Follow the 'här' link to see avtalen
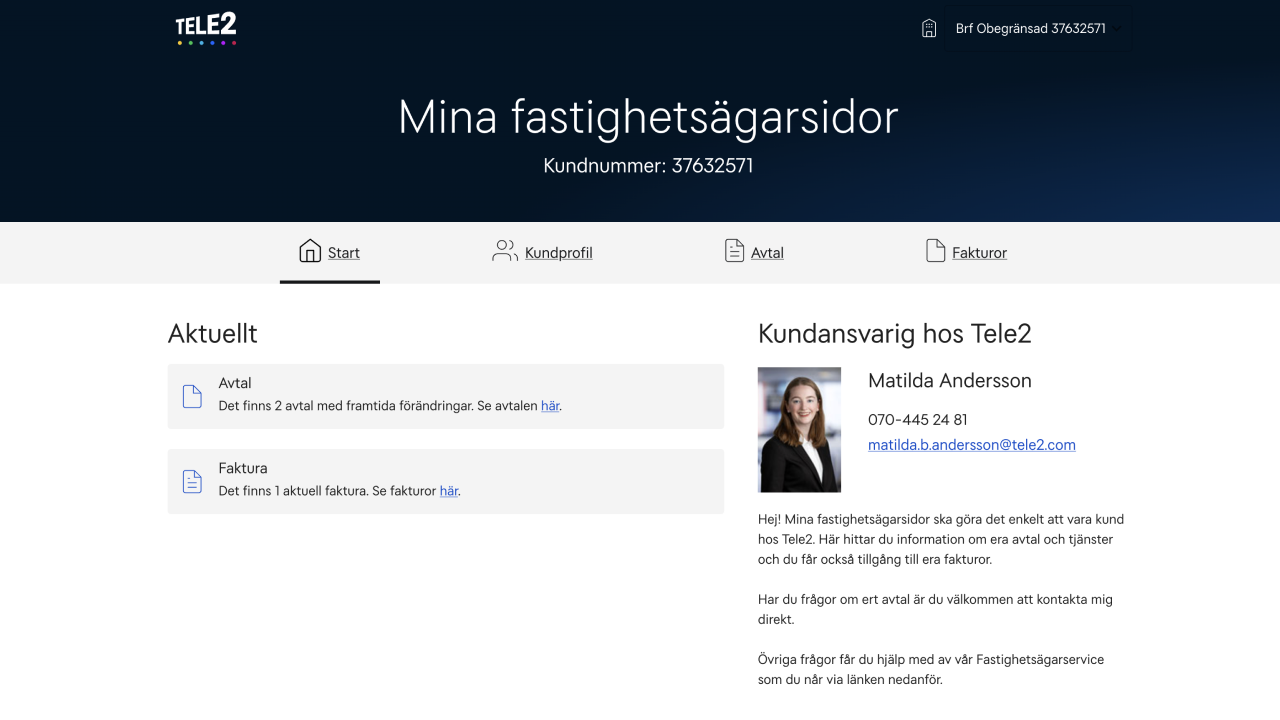 pyautogui.click(x=550, y=406)
